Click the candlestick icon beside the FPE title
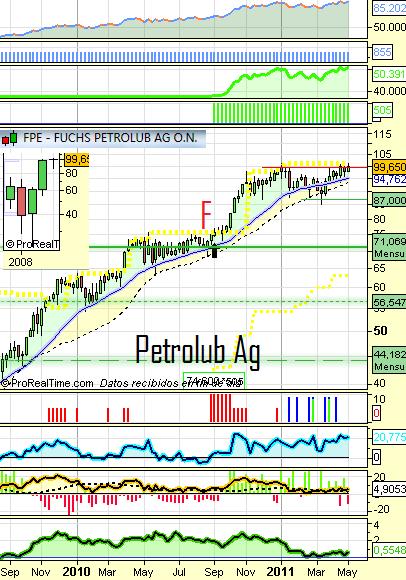This screenshot has width=406, height=580. pyautogui.click(x=9, y=138)
